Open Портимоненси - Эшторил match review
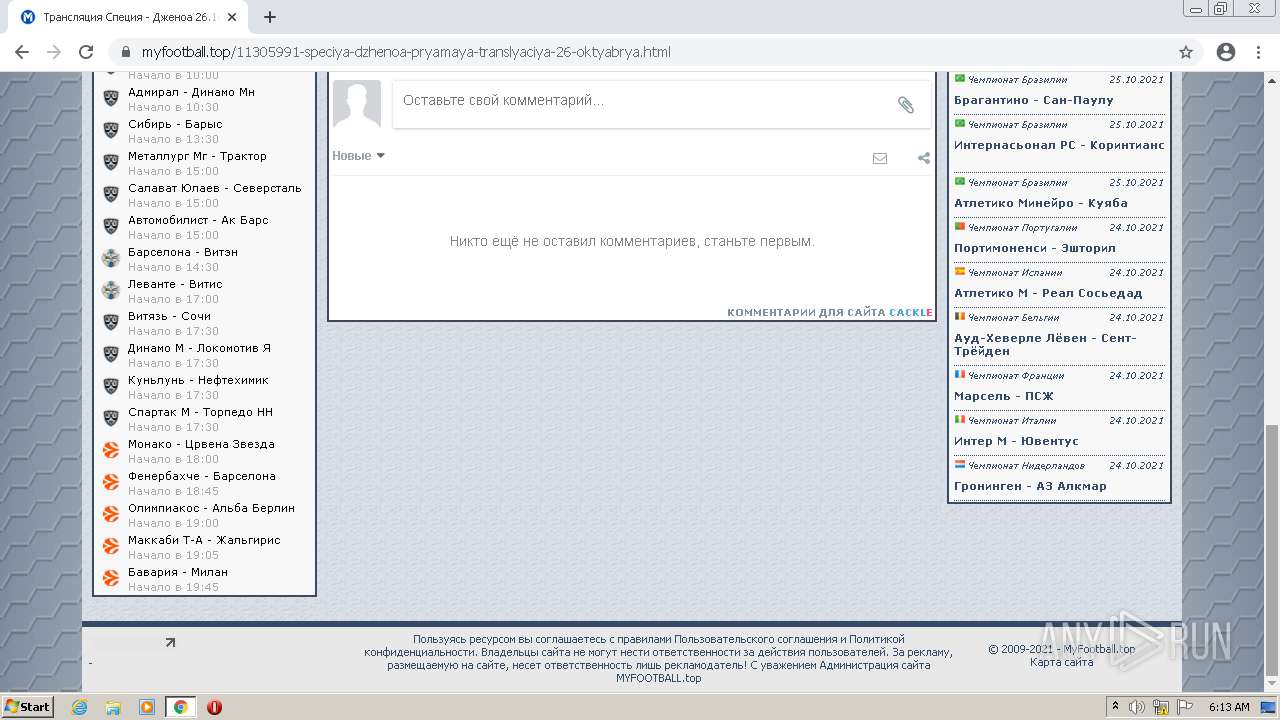 (x=1035, y=248)
